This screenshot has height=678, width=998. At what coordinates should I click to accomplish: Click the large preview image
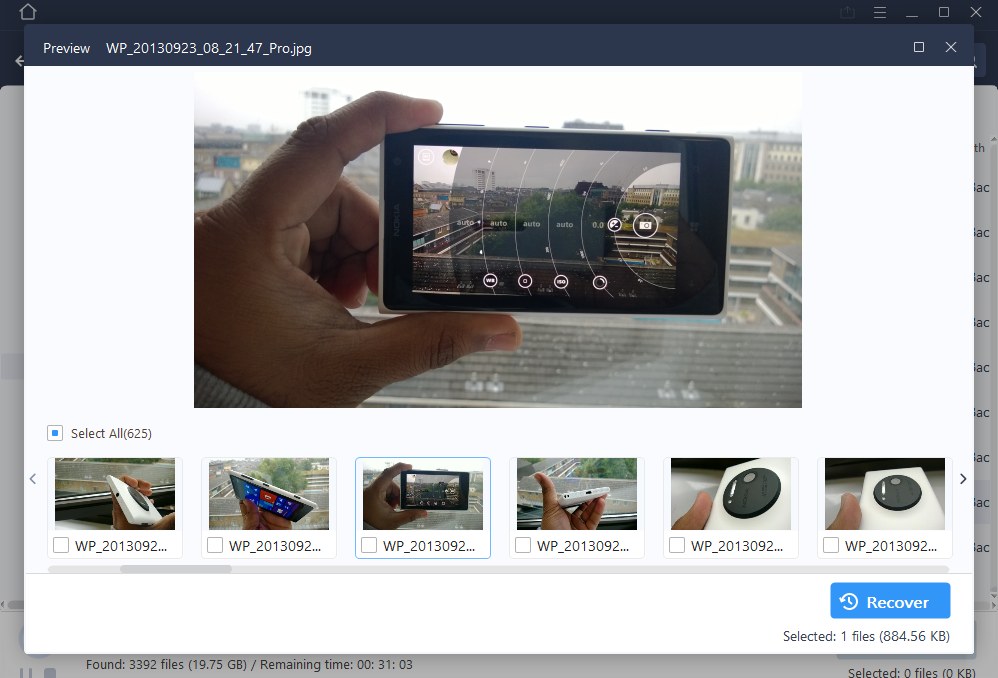pyautogui.click(x=497, y=240)
